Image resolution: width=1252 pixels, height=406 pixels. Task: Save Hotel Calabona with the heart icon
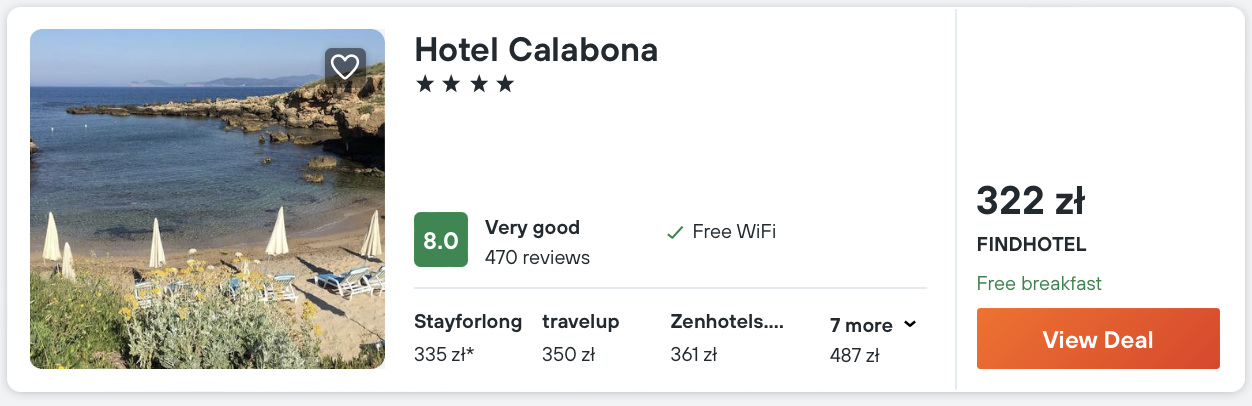(x=345, y=67)
